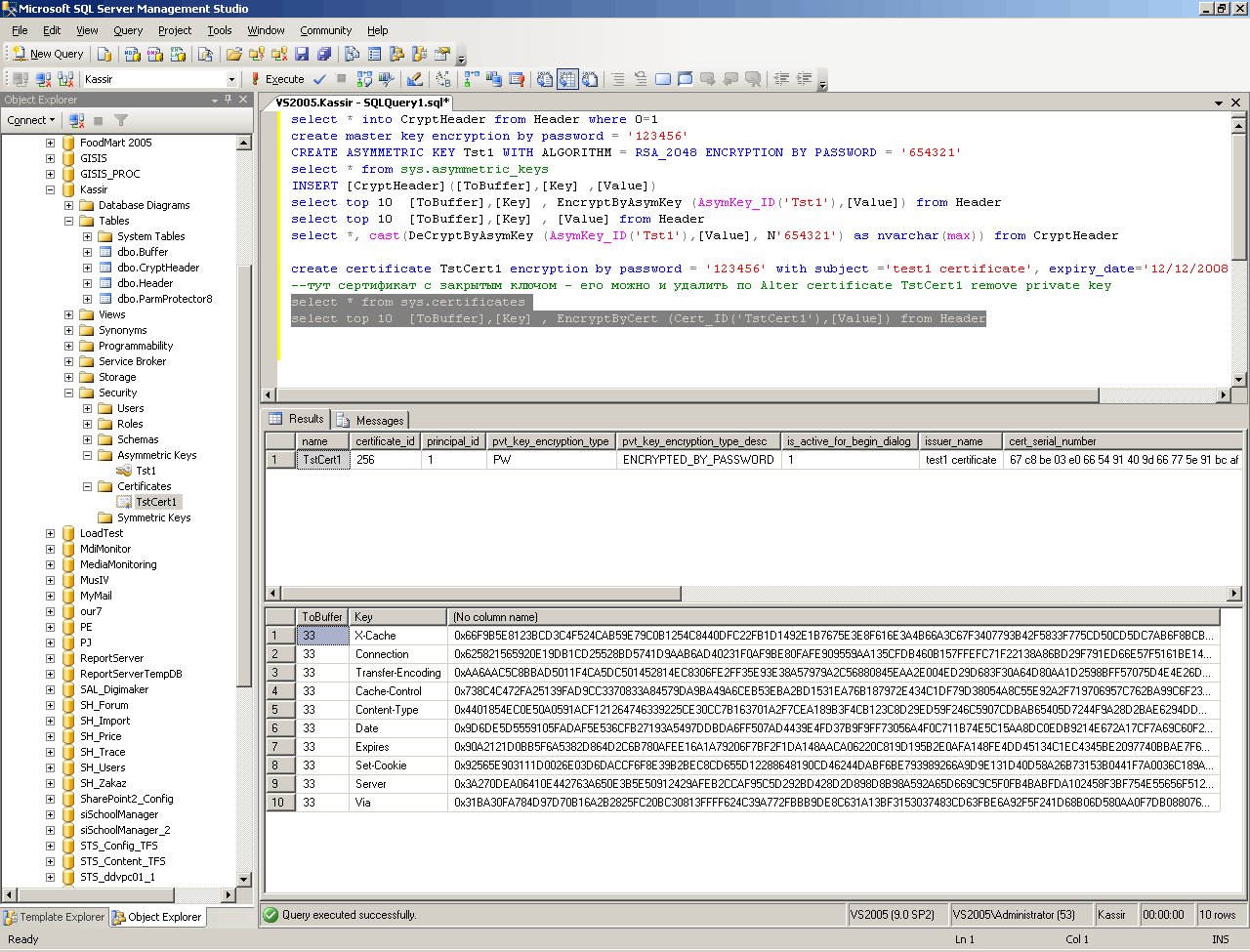Click the certificates grid horizontal scrollbar thumb
Screen dimensions: 1250x952
click(x=480, y=593)
